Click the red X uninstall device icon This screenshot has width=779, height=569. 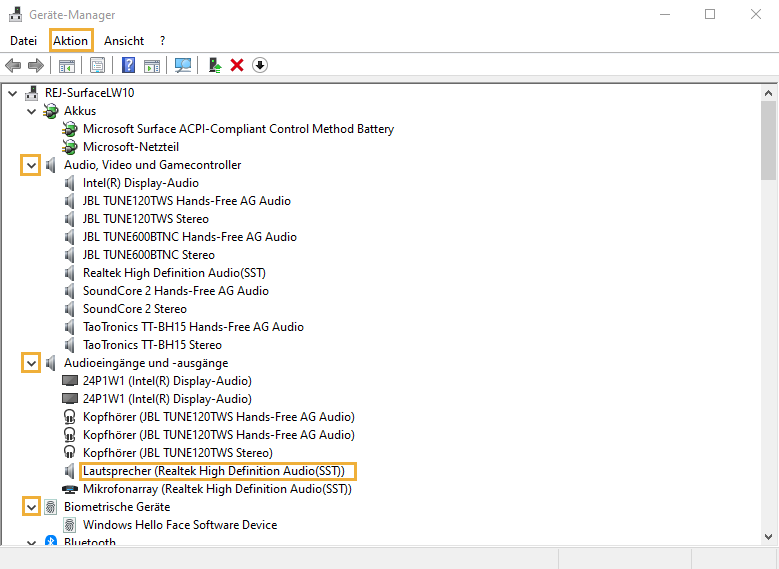pyautogui.click(x=237, y=66)
